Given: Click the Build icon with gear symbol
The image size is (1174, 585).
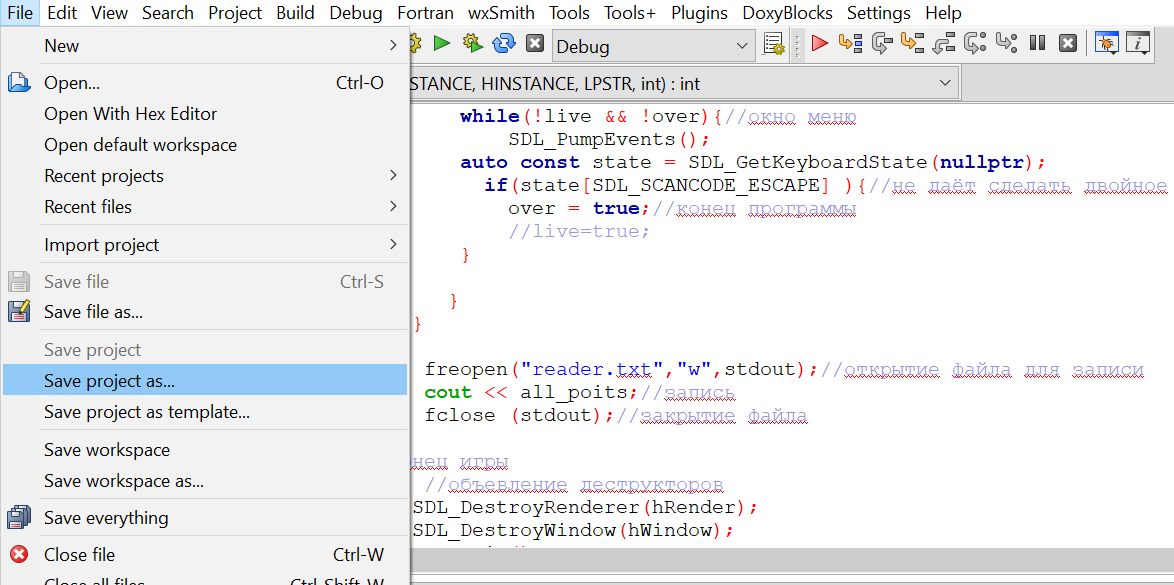Looking at the screenshot, I should pos(415,44).
